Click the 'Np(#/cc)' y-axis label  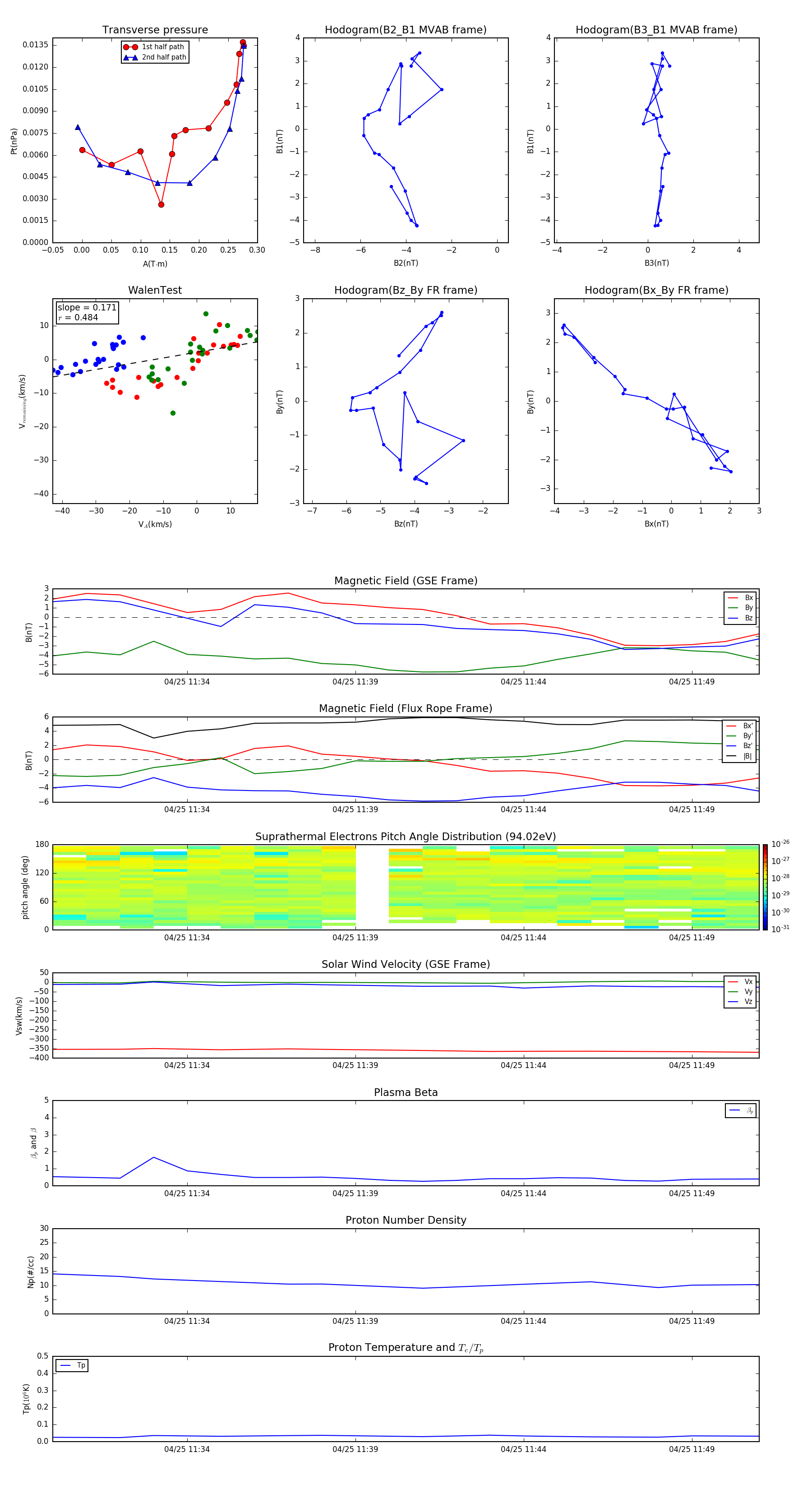click(x=31, y=1271)
